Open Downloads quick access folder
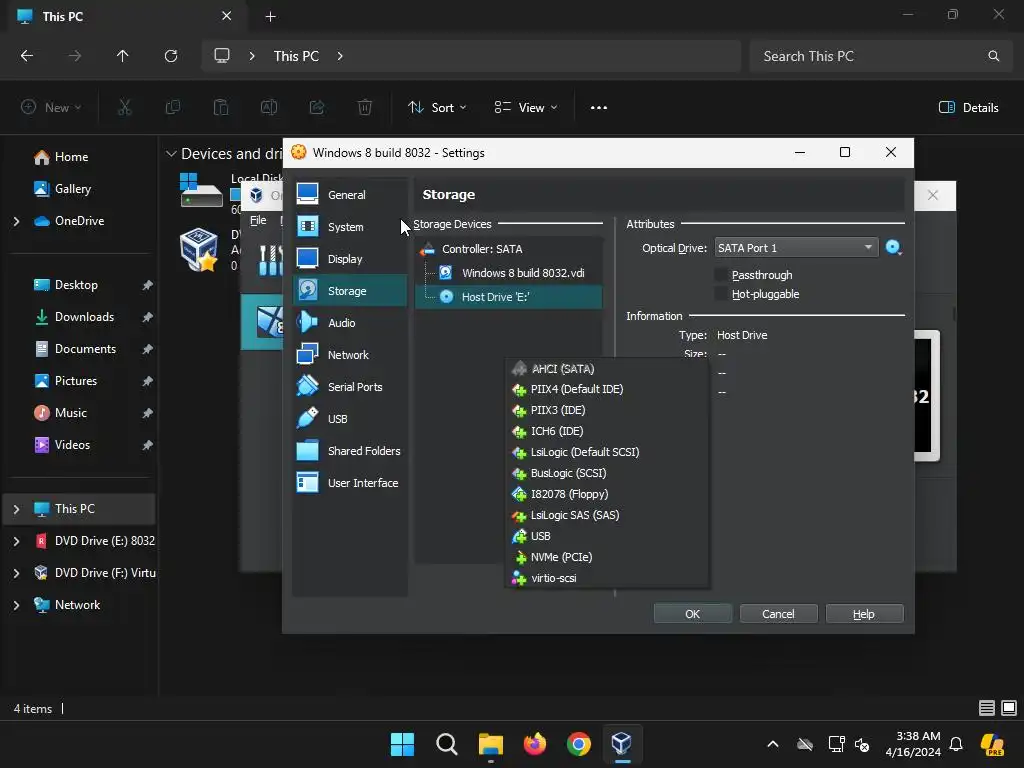The image size is (1024, 768). pyautogui.click(x=84, y=317)
